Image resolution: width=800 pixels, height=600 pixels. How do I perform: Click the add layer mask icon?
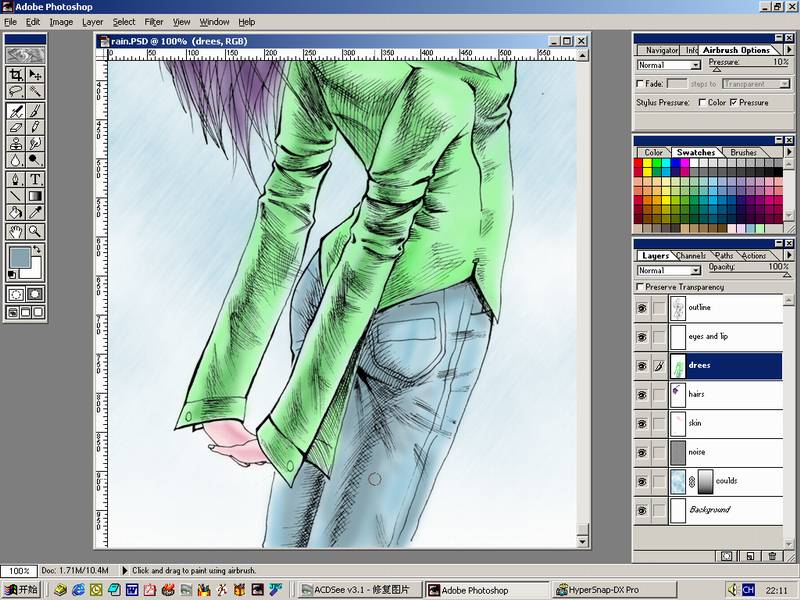tap(727, 556)
